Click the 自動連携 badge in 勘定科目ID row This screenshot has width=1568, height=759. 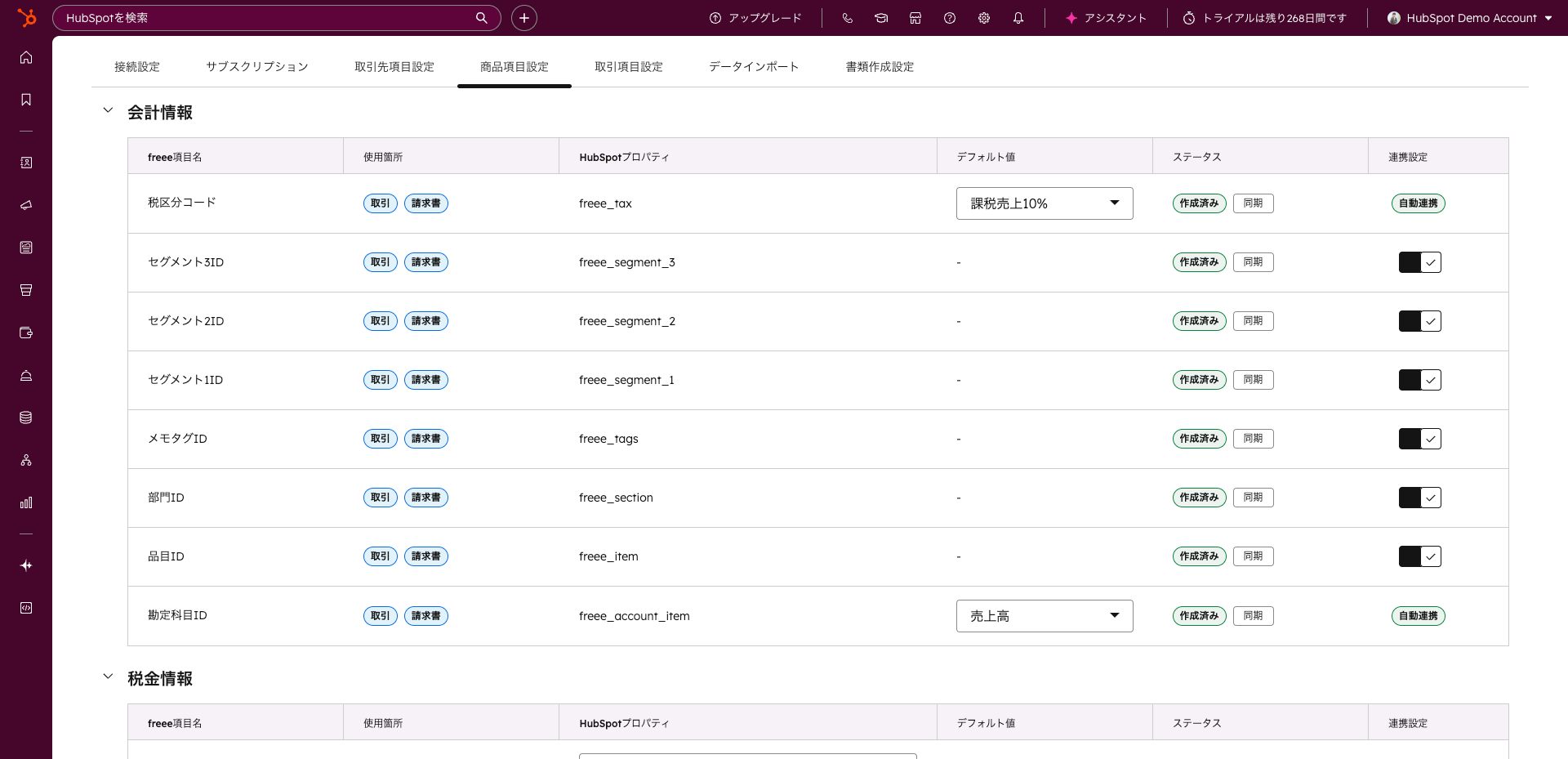tap(1419, 616)
